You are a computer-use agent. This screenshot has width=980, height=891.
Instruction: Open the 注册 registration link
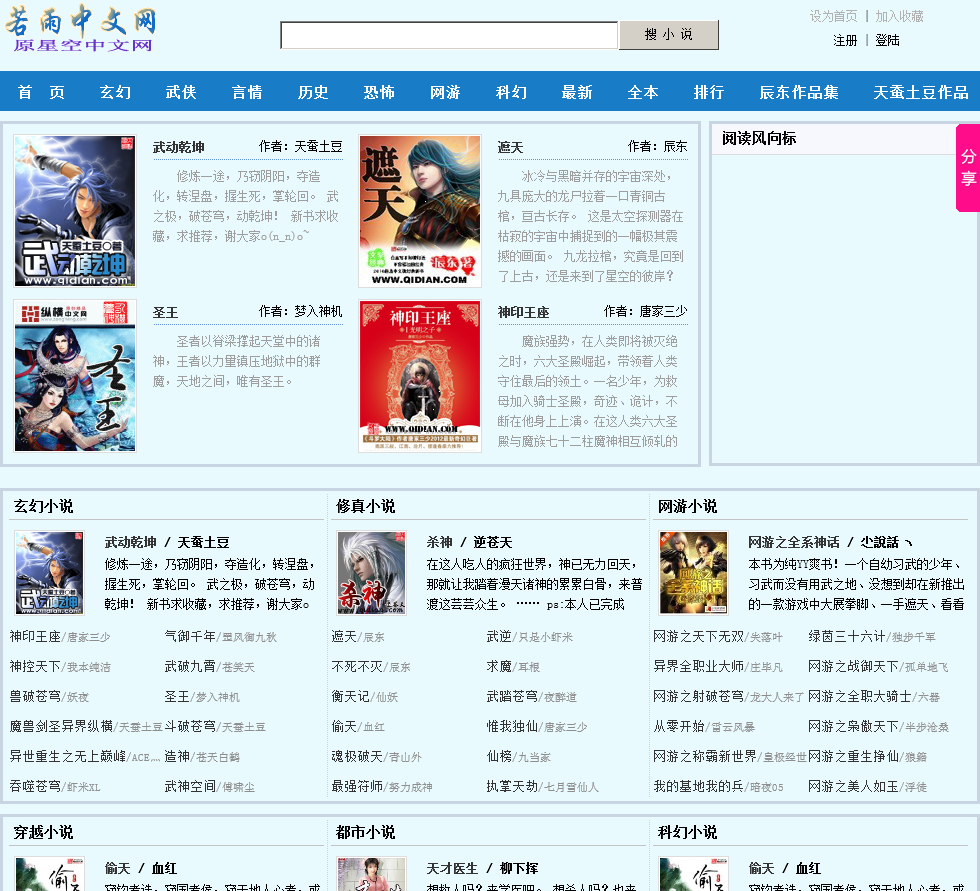click(845, 41)
